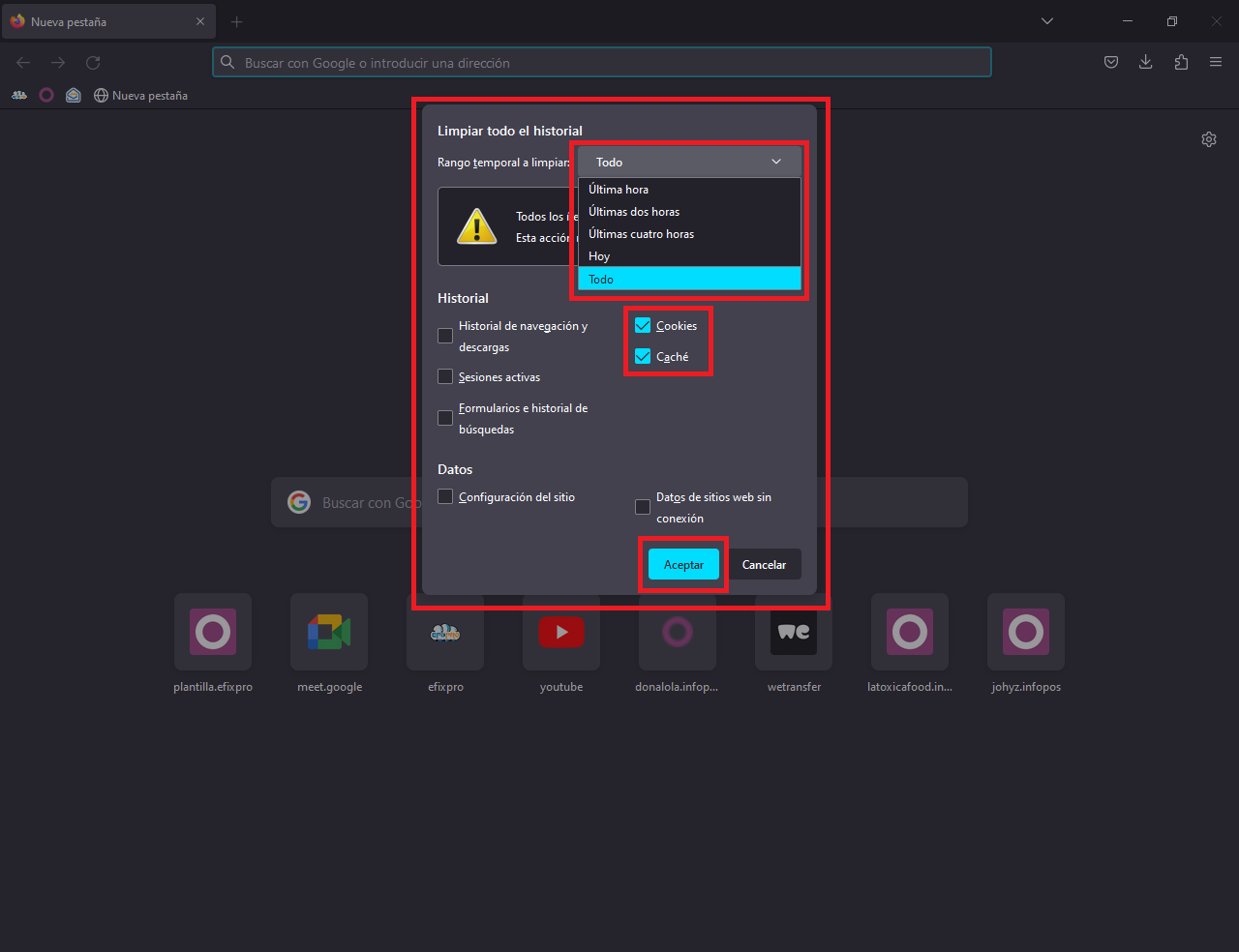1239x952 pixels.
Task: Check Configuración del sitio option
Action: (x=445, y=497)
